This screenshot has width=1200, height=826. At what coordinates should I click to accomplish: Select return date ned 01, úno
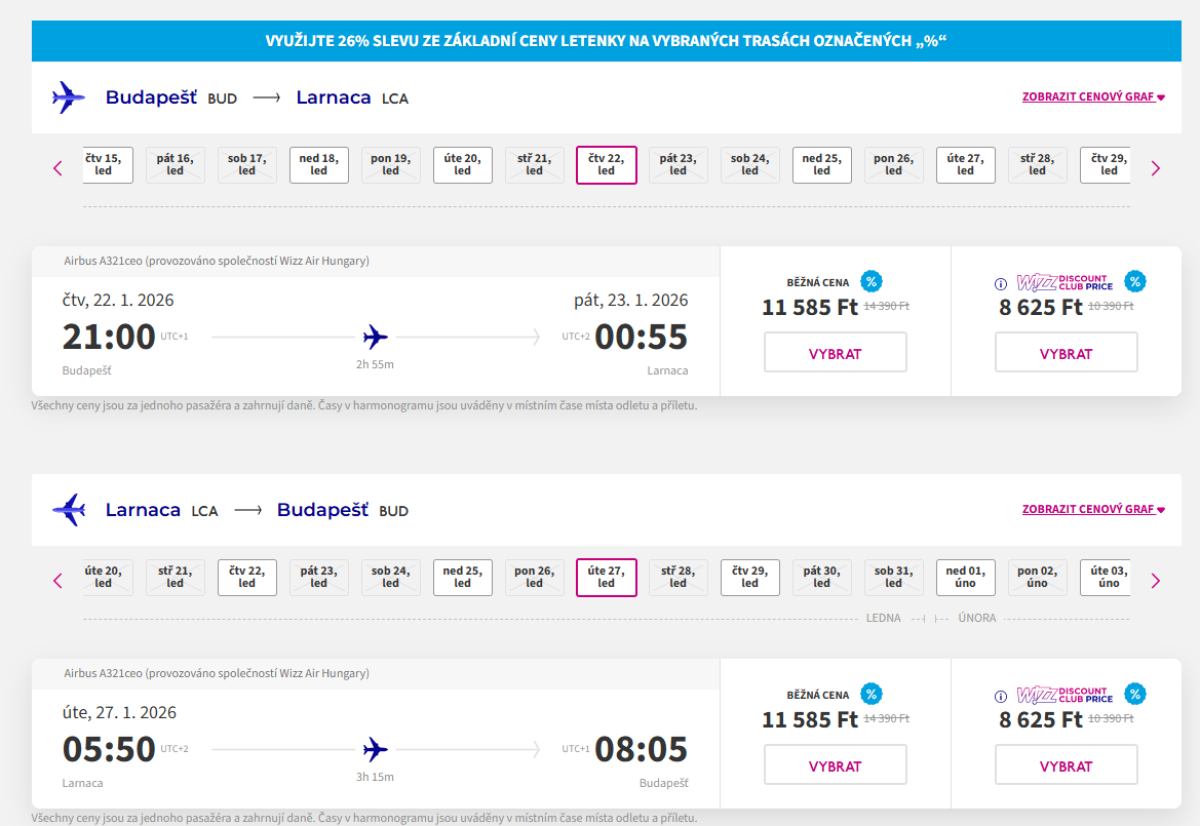(x=965, y=577)
